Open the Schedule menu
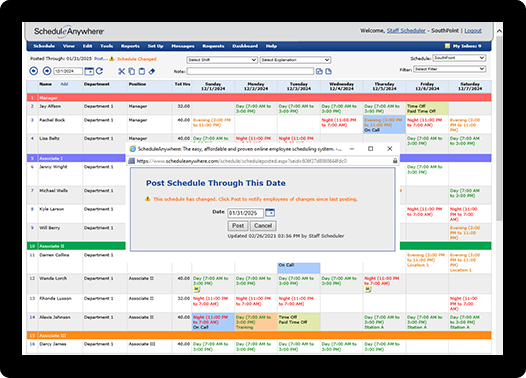The width and height of the screenshot is (526, 378). click(44, 46)
